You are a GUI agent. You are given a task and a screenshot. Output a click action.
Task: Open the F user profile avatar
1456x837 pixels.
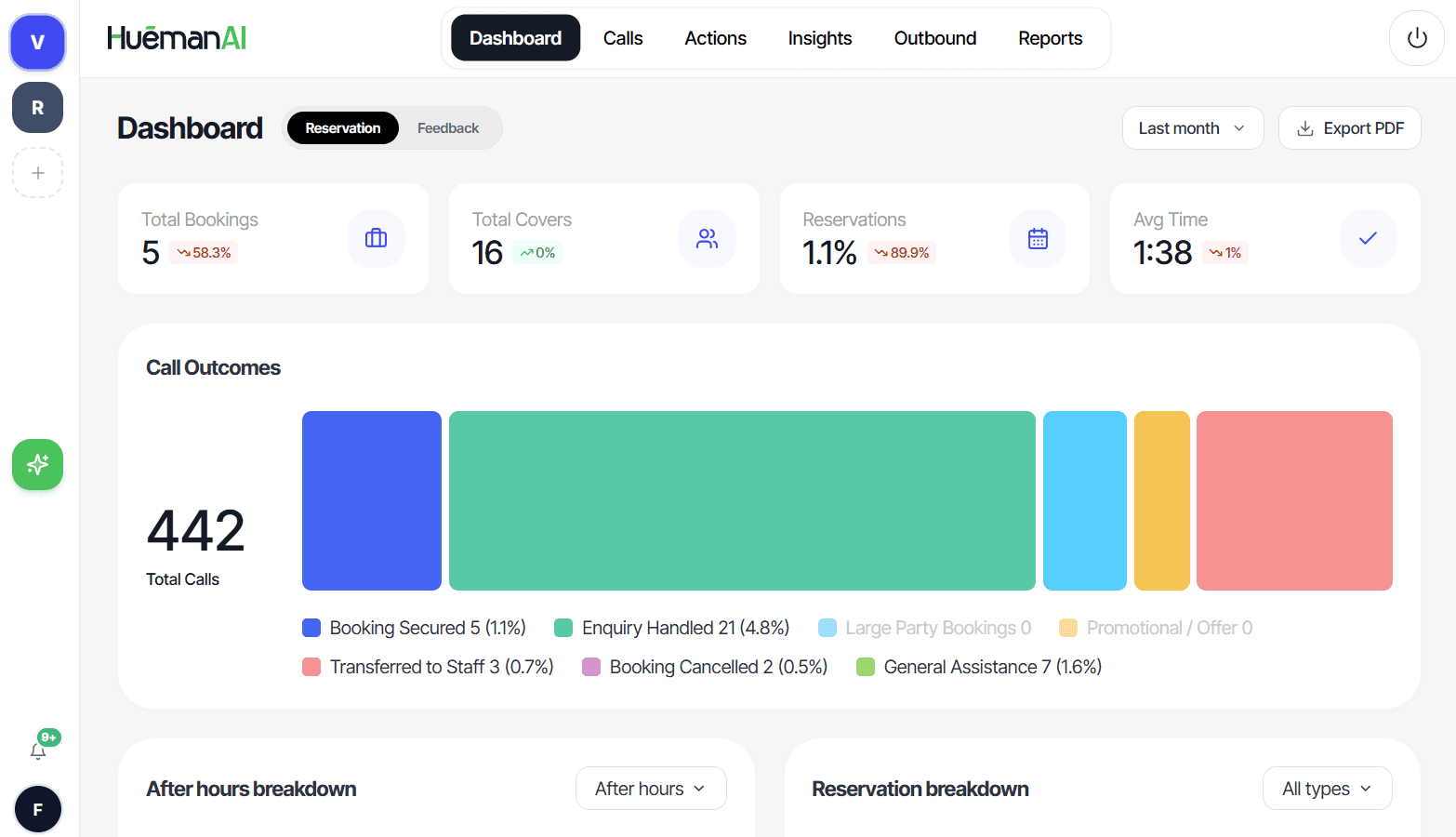point(38,809)
